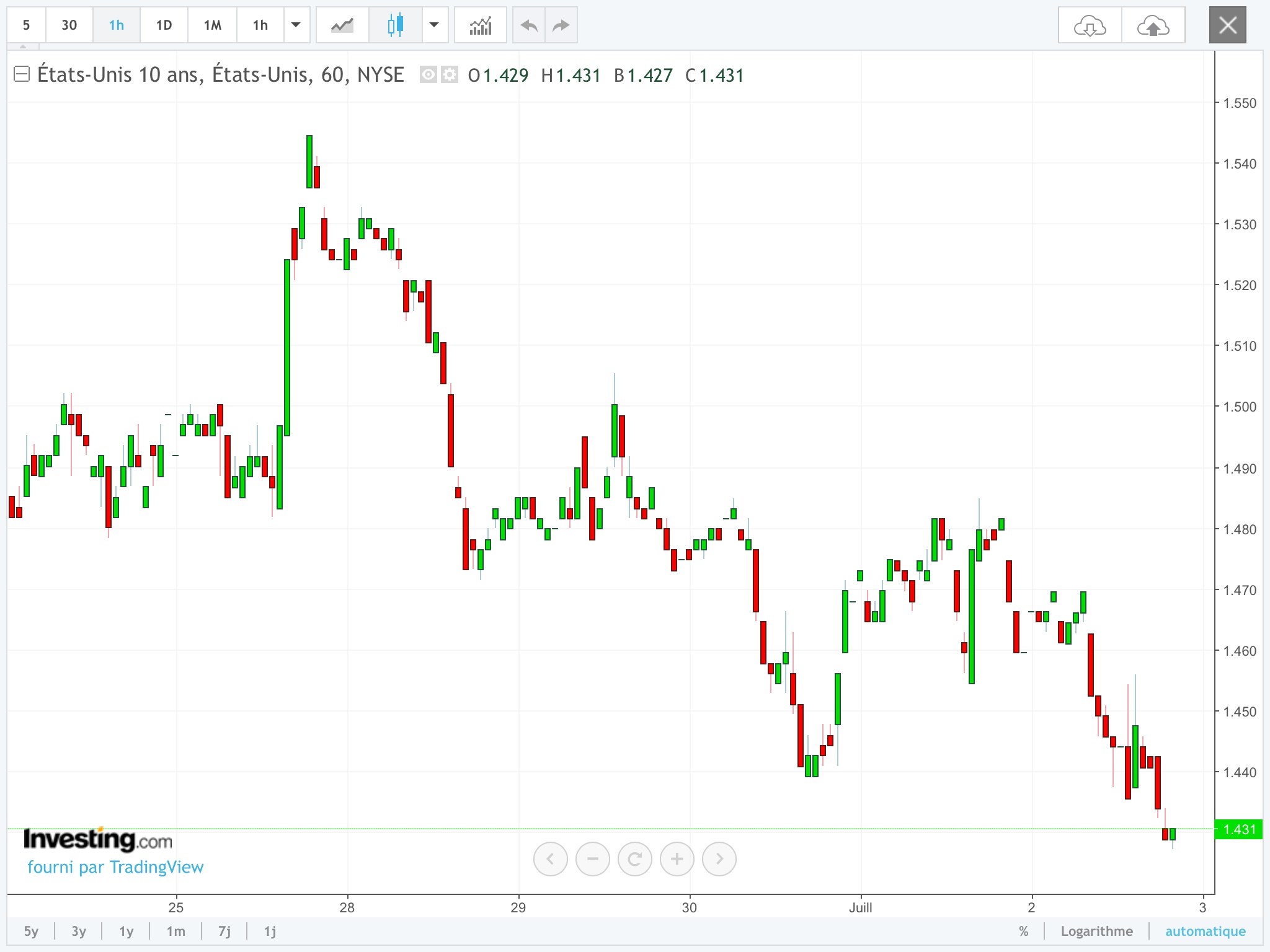
Task: Toggle series visibility eye icon
Action: [428, 75]
